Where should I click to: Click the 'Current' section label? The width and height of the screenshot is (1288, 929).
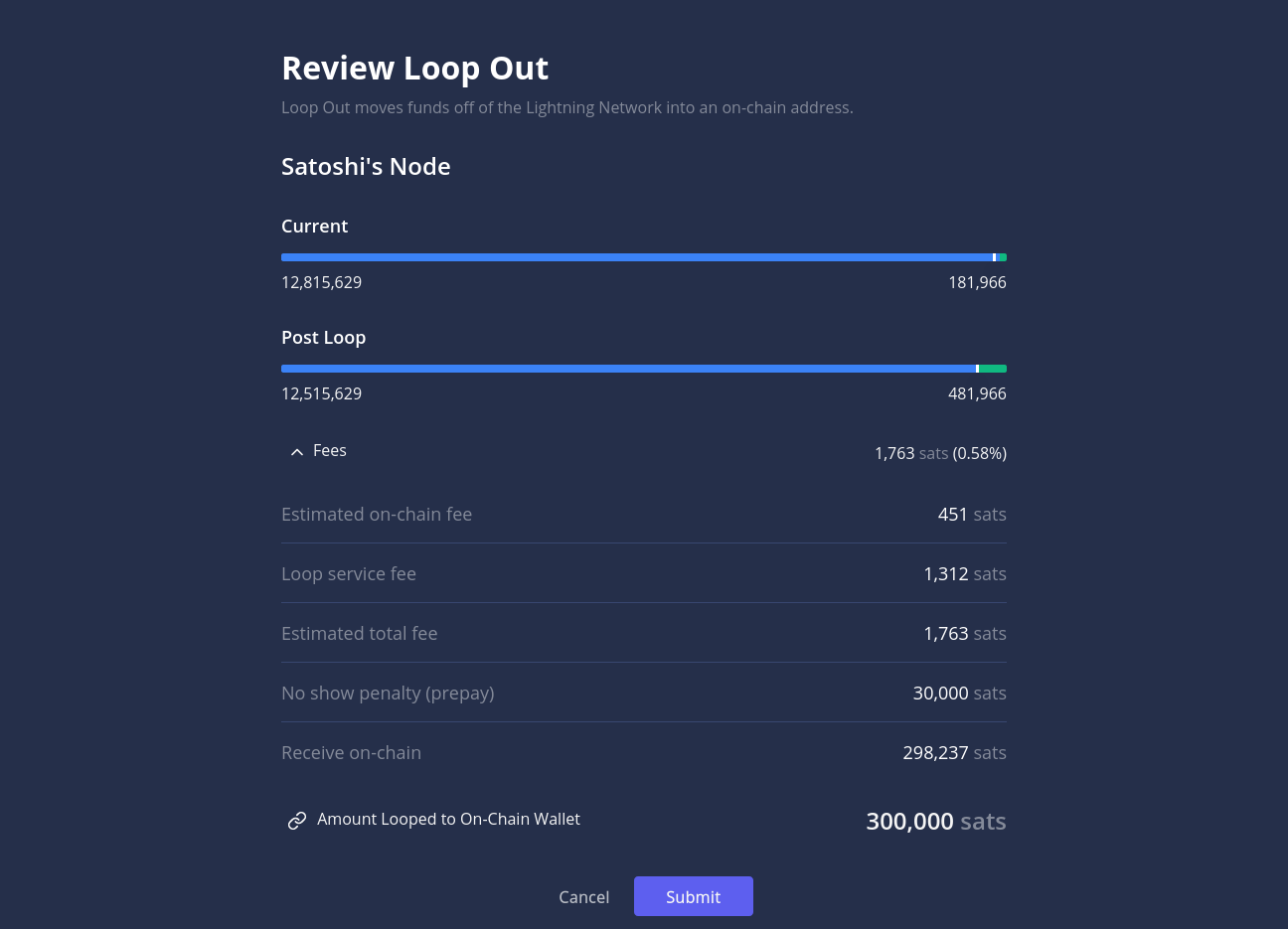314,227
